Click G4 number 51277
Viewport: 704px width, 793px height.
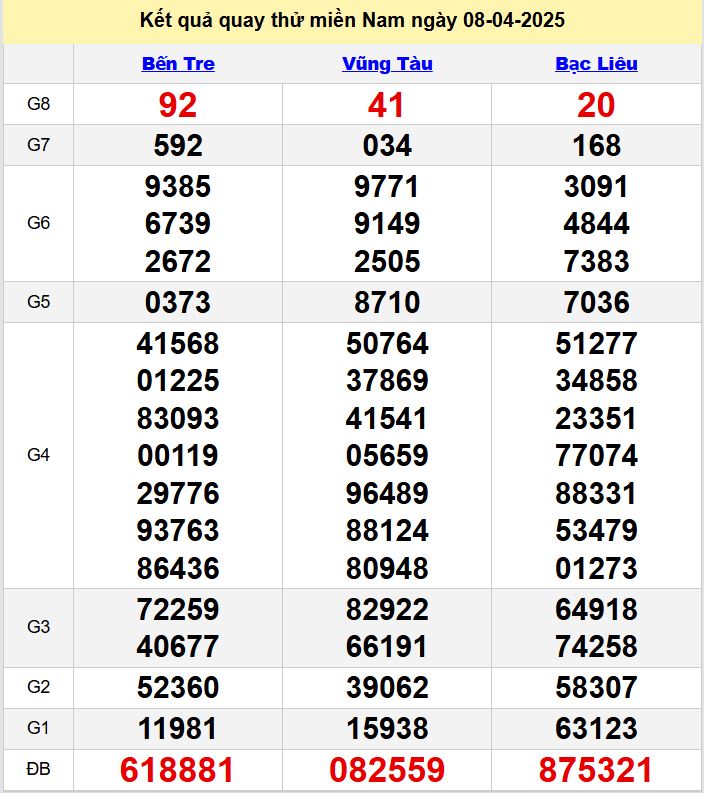point(596,343)
